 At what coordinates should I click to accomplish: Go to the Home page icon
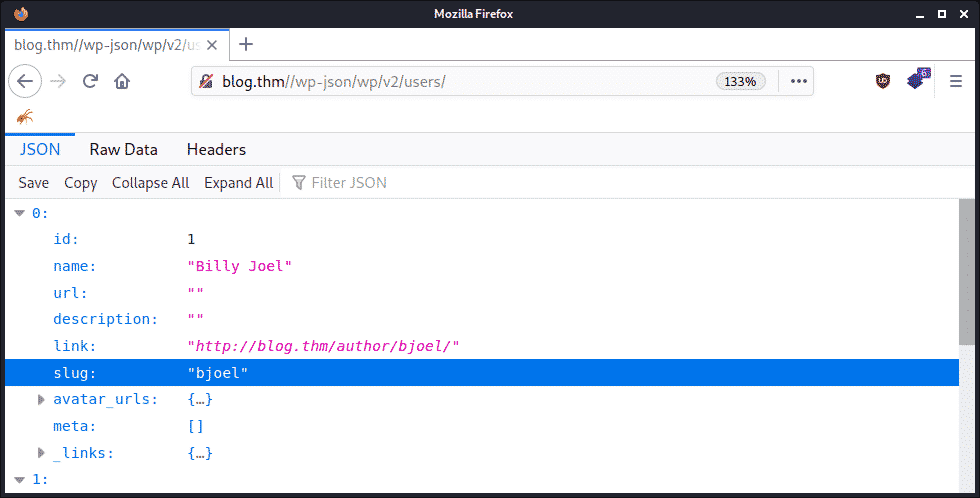(122, 81)
